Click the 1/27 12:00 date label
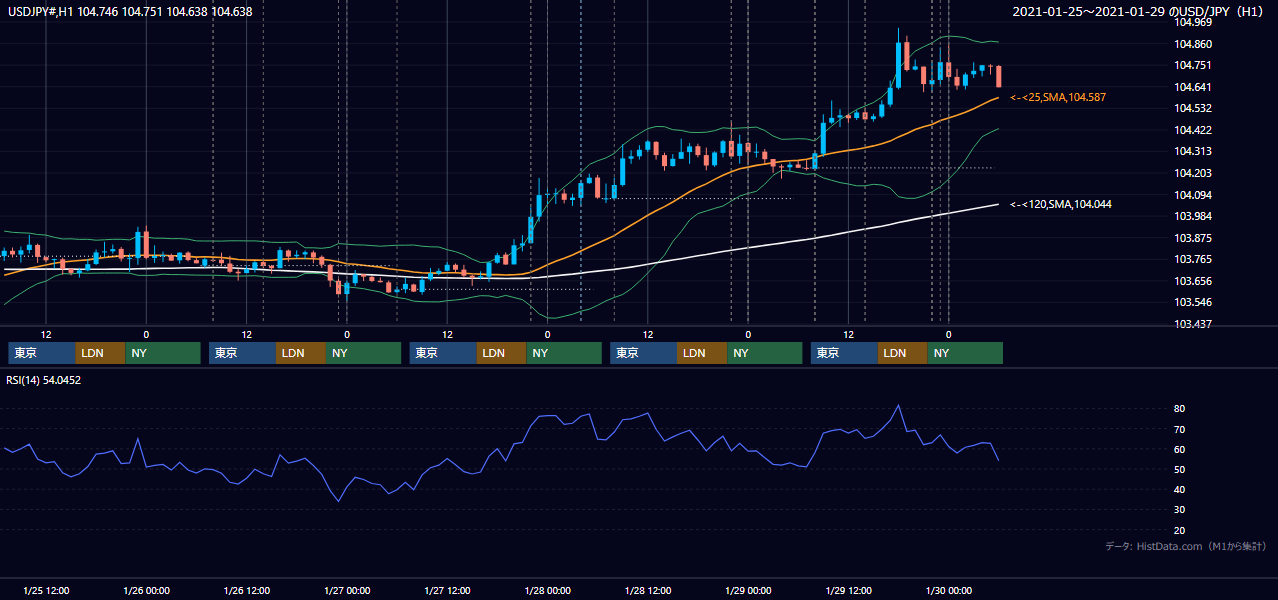This screenshot has height=600, width=1278. [x=447, y=590]
